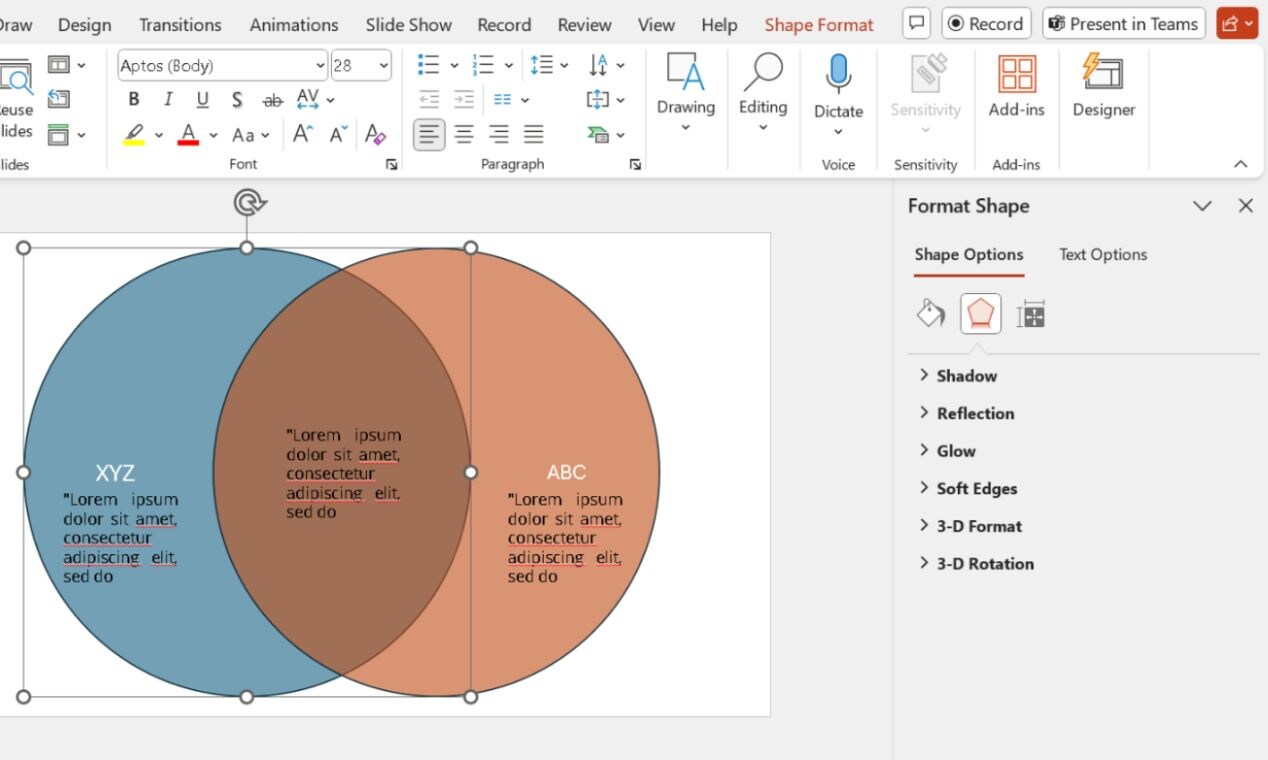Image resolution: width=1268 pixels, height=760 pixels.
Task: Open Paragraph dialog launcher
Action: [x=635, y=165]
